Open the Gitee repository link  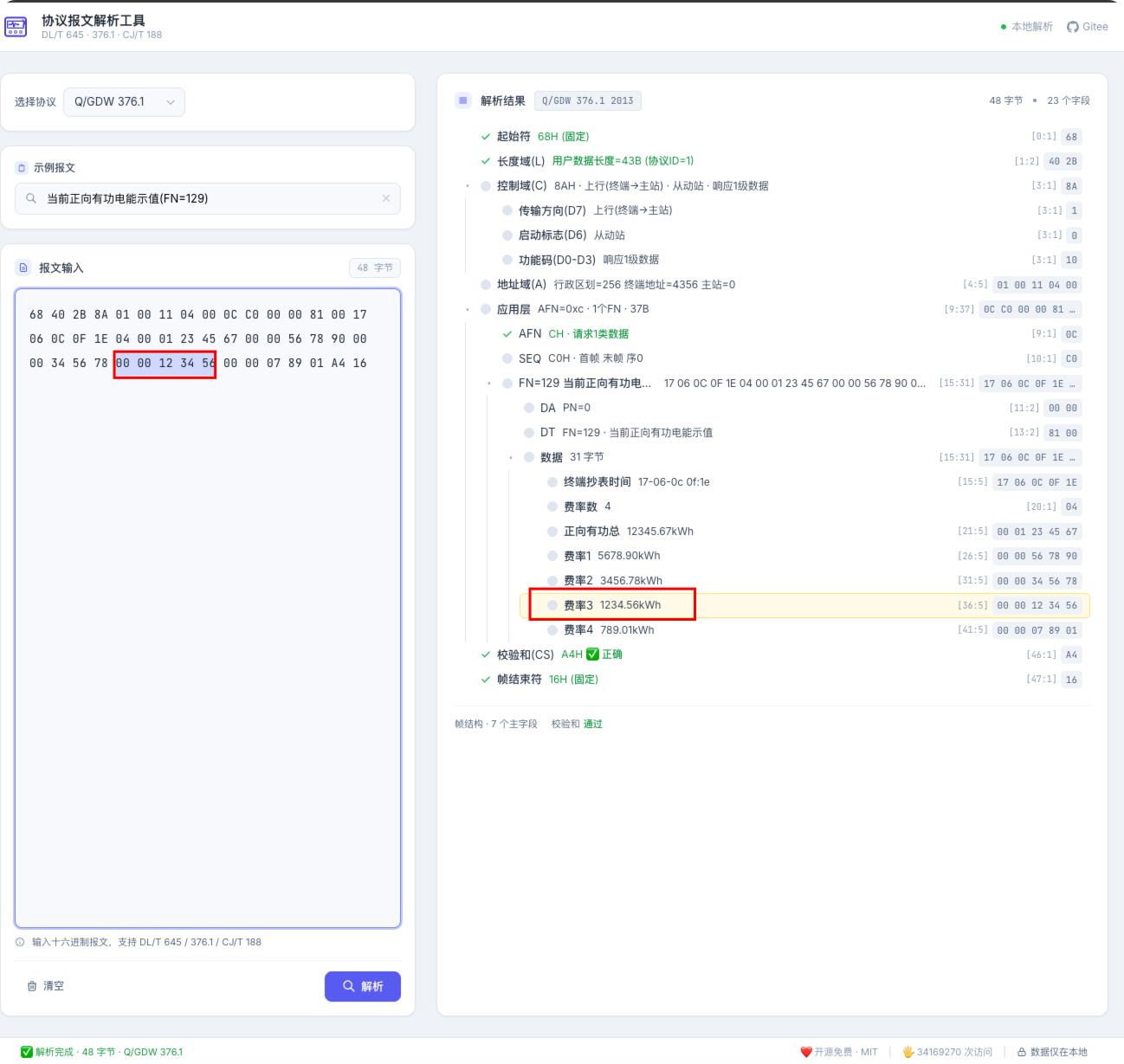click(1088, 27)
